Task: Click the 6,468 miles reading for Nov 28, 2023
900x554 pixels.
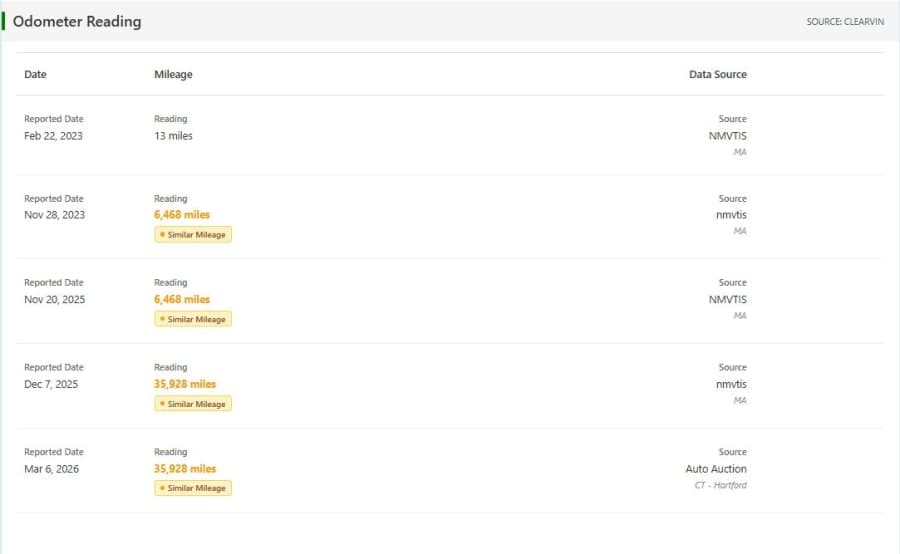Action: (x=182, y=215)
